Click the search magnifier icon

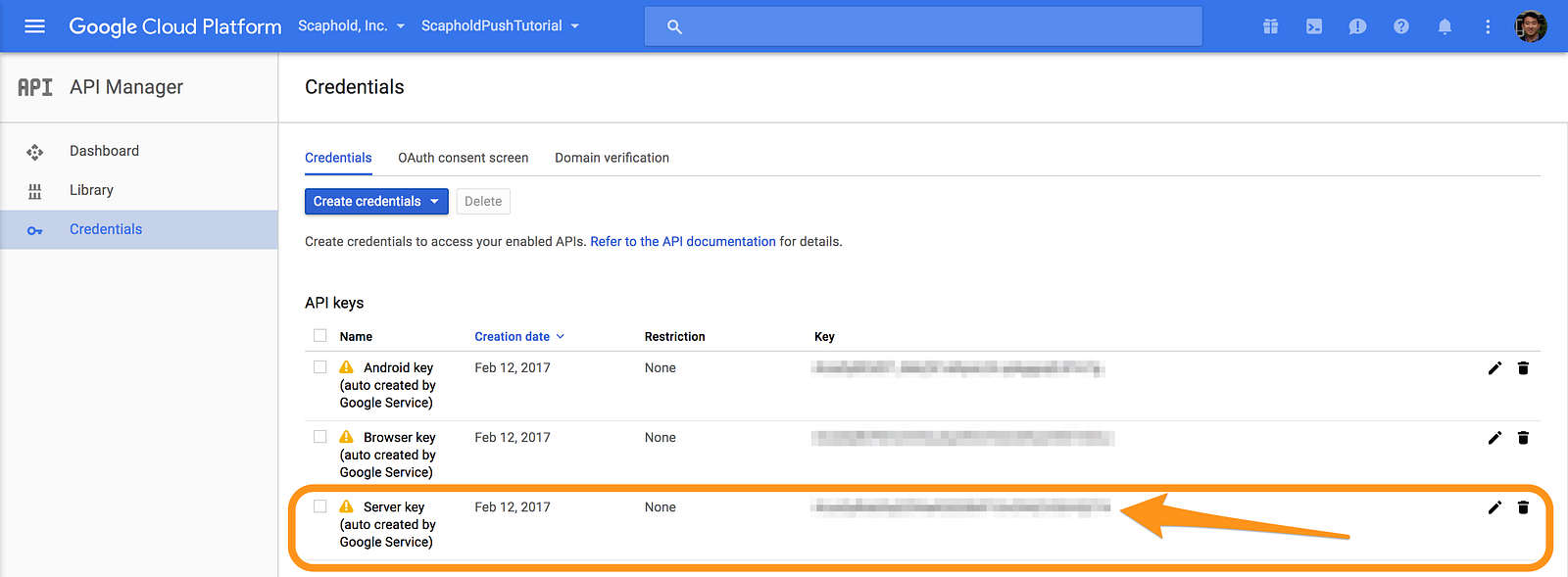coord(674,26)
